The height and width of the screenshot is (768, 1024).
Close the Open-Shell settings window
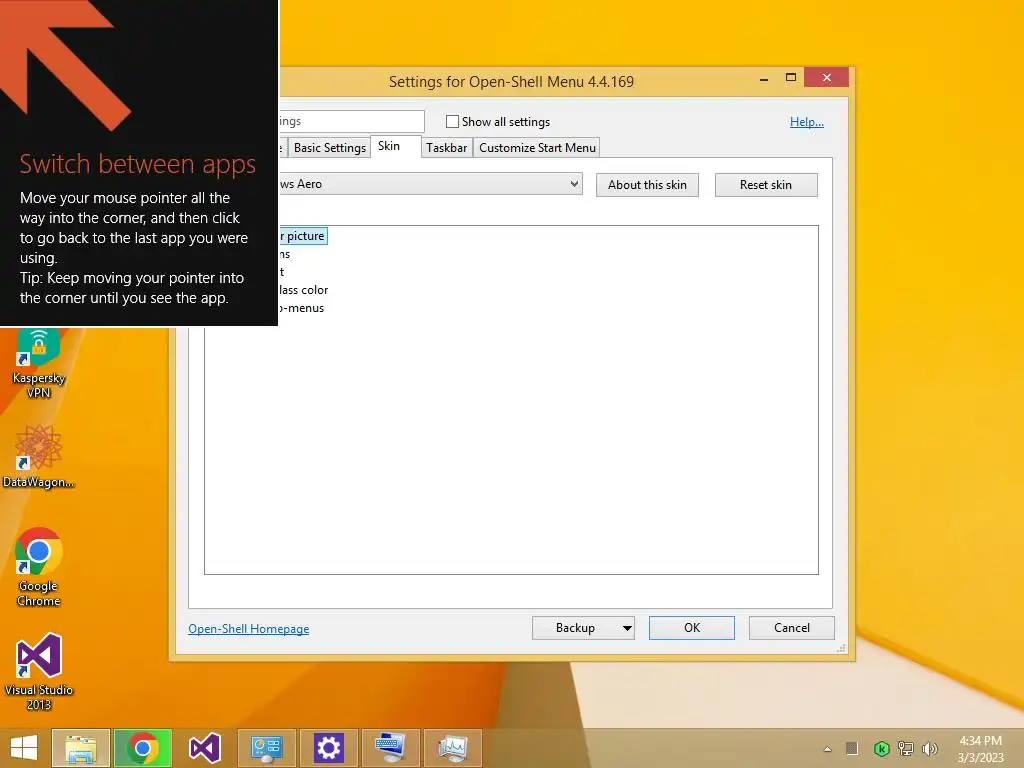[827, 77]
